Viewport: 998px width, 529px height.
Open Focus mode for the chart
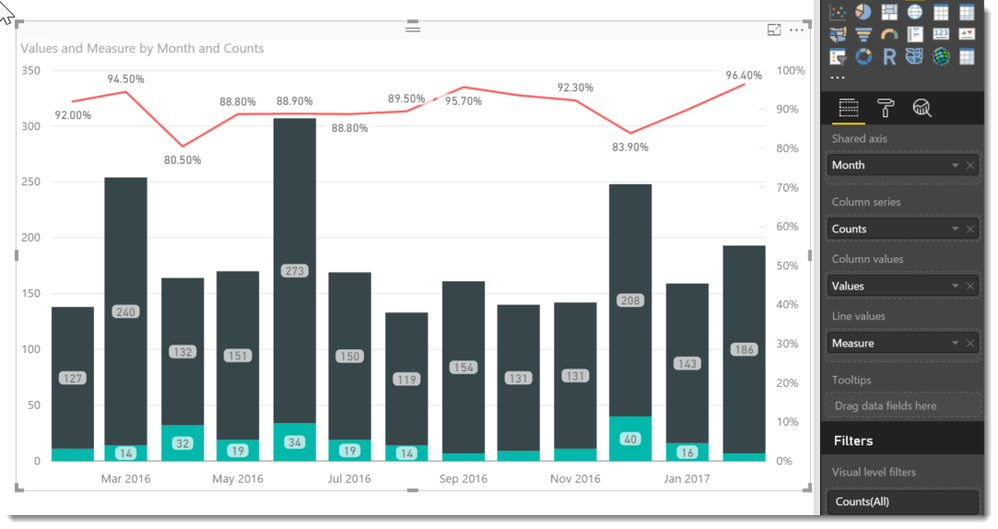click(774, 30)
